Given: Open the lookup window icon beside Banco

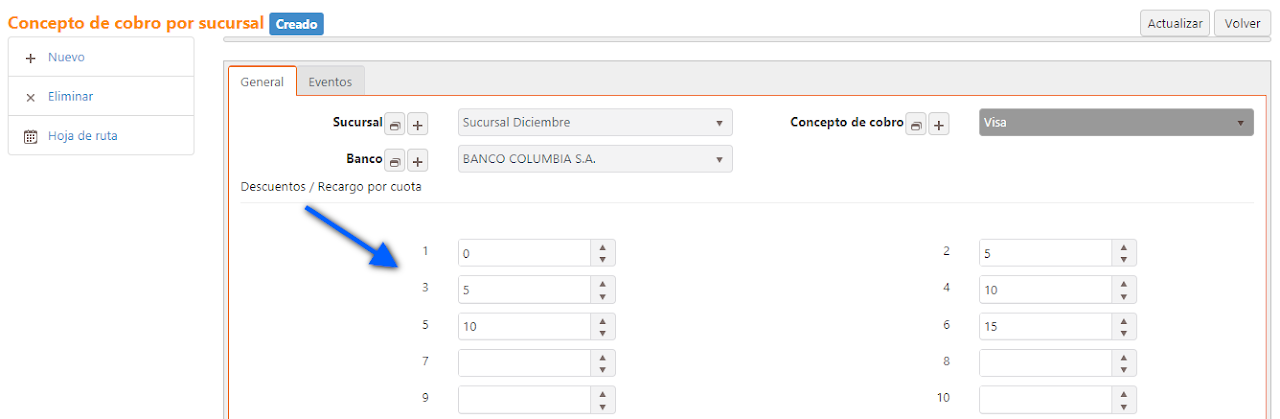Looking at the screenshot, I should click(395, 161).
